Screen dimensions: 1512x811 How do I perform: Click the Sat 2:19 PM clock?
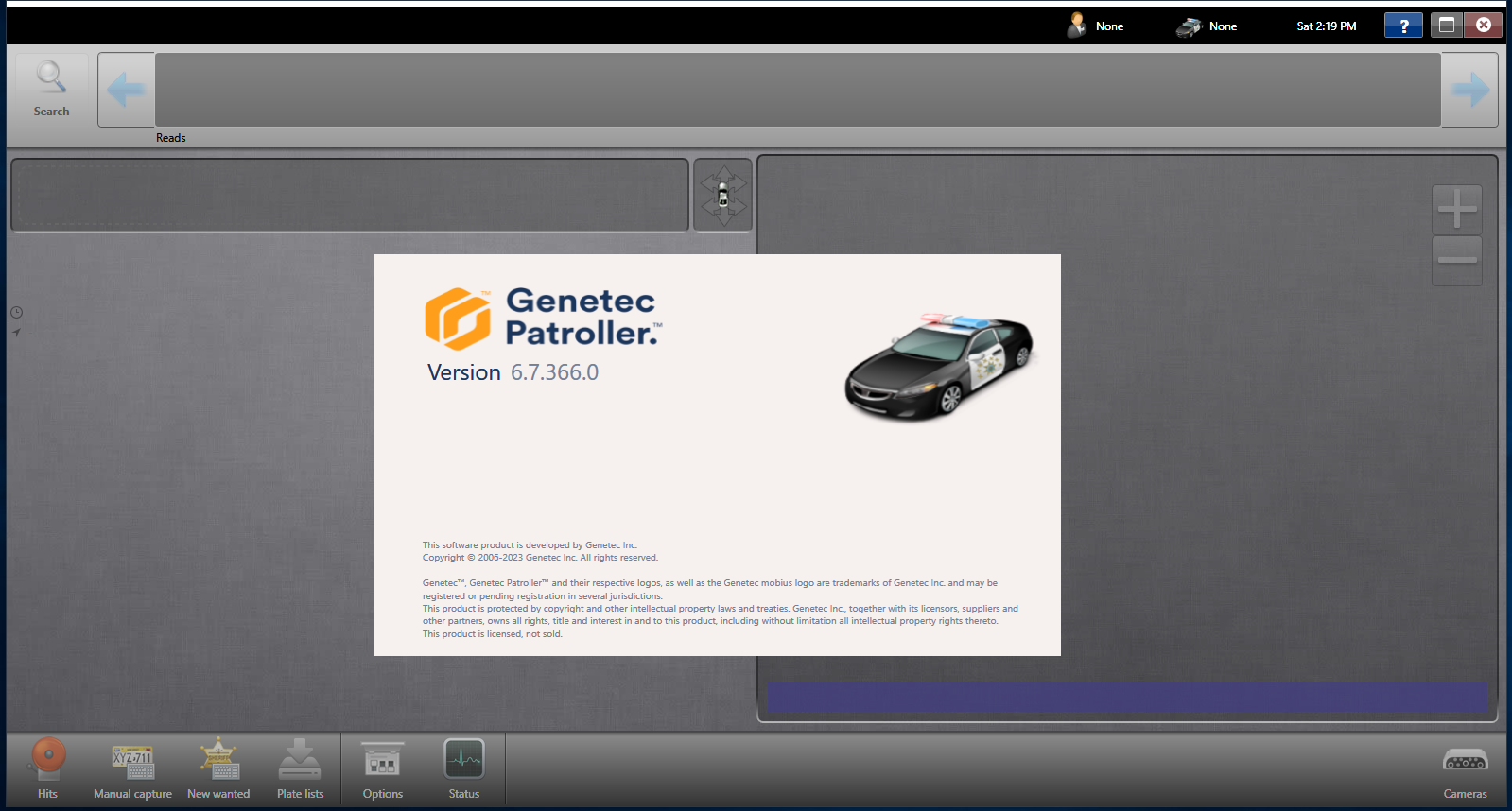(x=1326, y=26)
